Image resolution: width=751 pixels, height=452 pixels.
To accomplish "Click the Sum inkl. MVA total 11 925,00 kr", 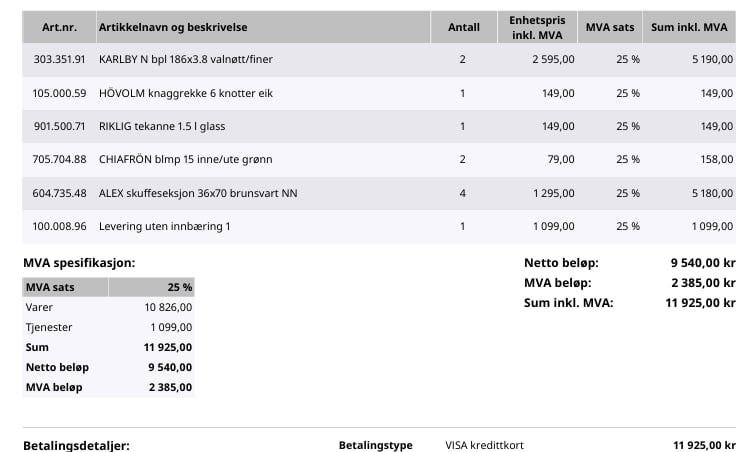I will 700,302.
